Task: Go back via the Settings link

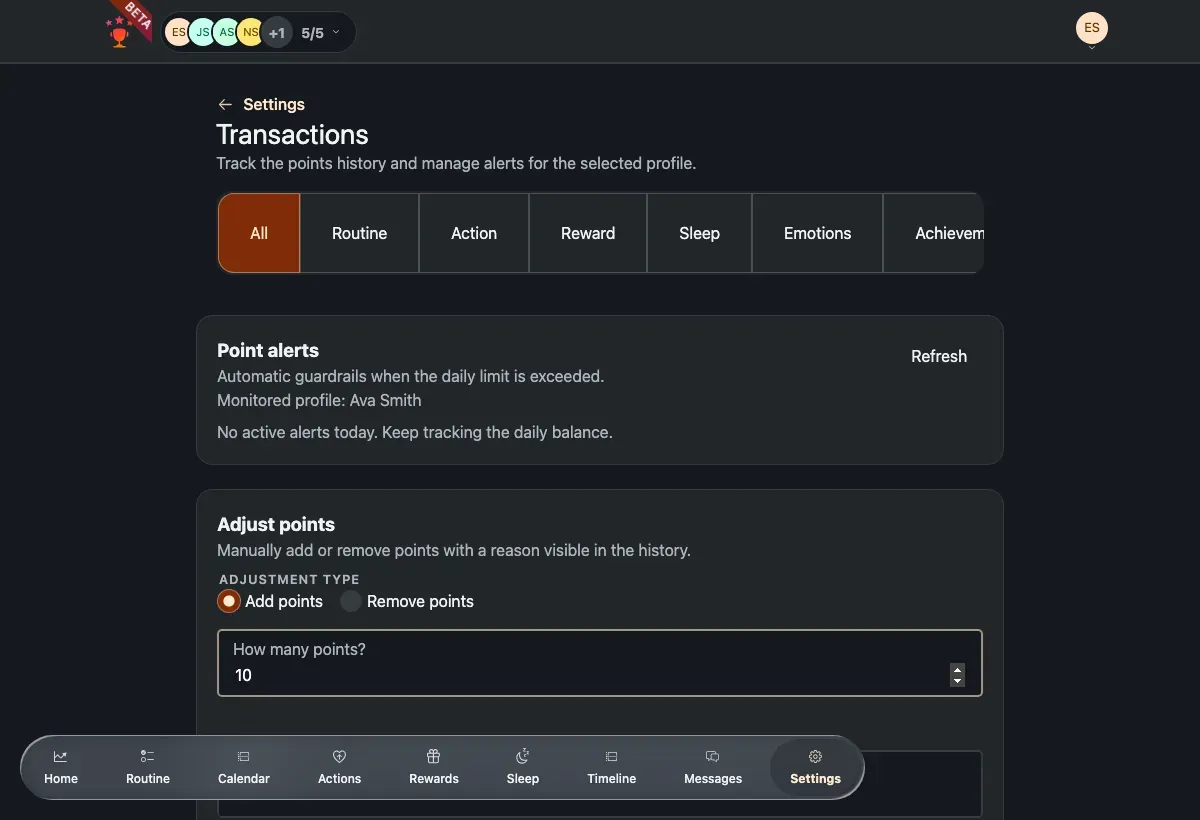Action: click(274, 104)
